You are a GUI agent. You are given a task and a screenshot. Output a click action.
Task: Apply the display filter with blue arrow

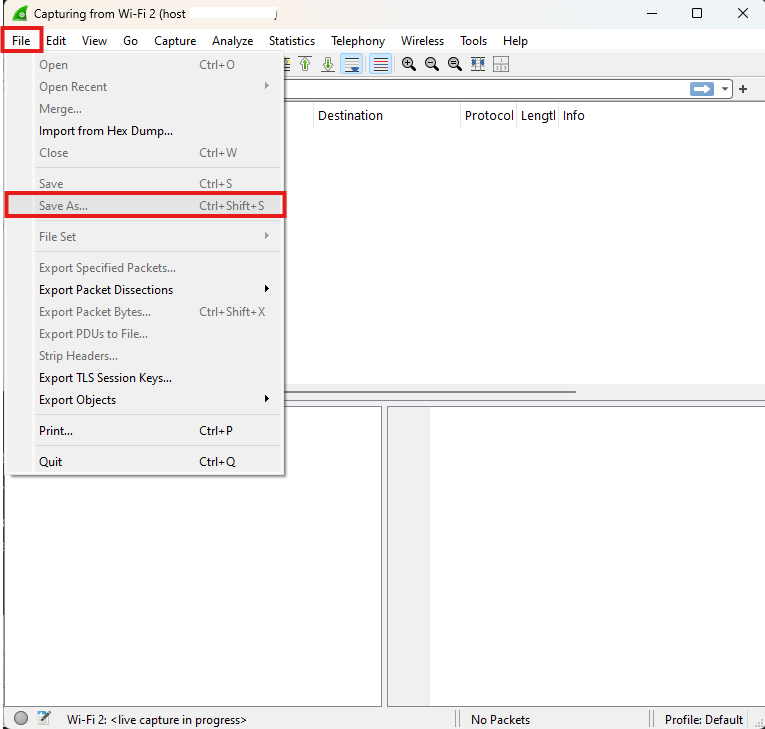click(702, 89)
